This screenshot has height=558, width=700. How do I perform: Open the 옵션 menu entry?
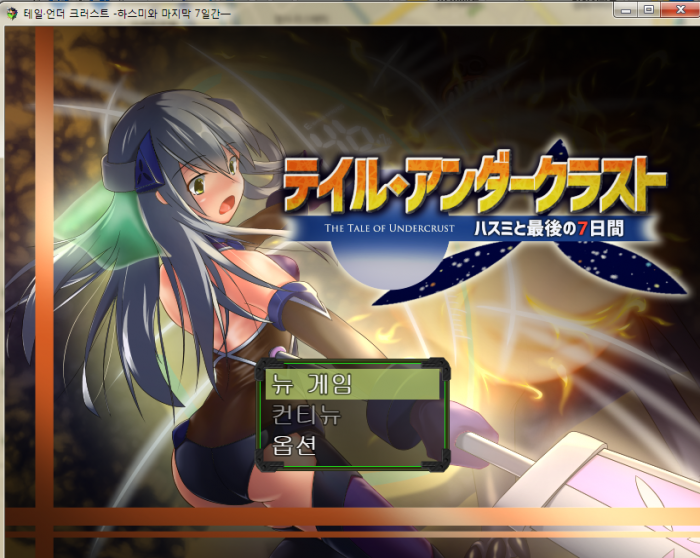click(295, 445)
